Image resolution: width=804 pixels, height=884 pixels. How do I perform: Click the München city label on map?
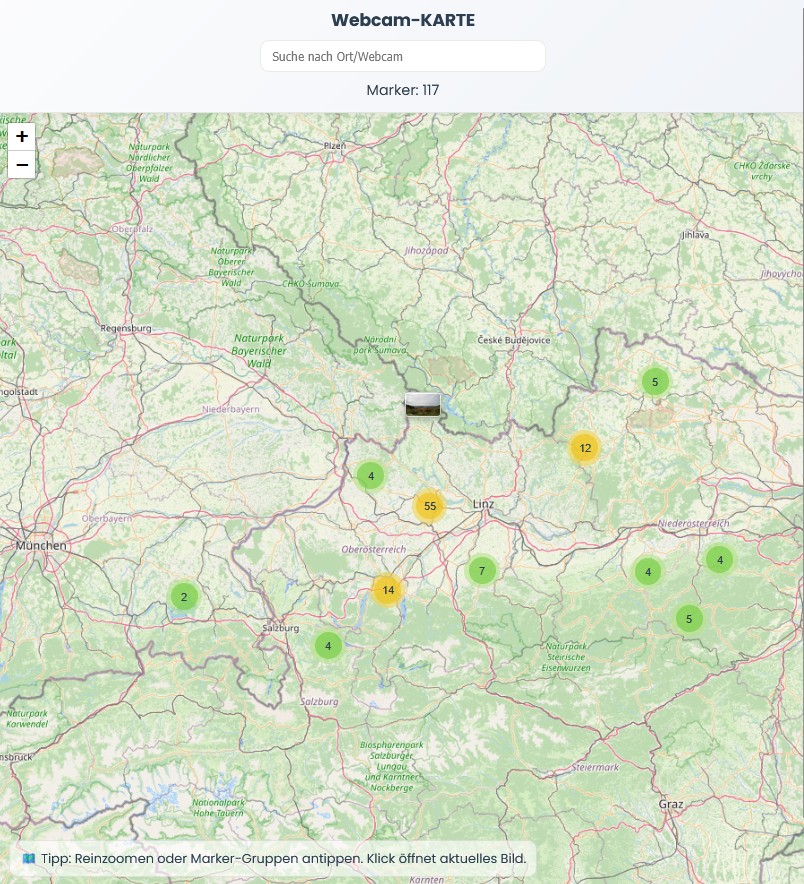pyautogui.click(x=41, y=546)
